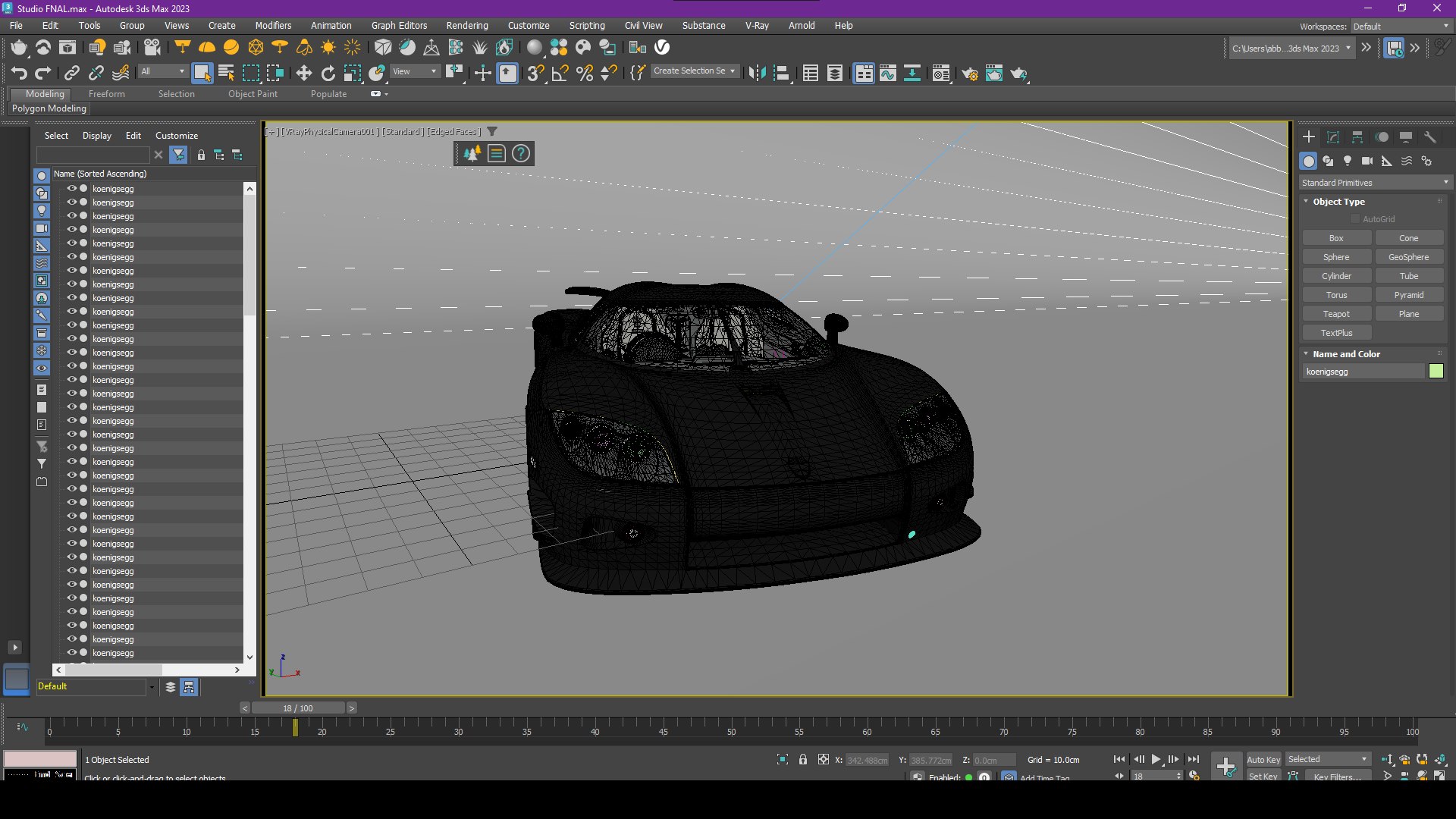Select the Shapes category in Create panel
1456x819 pixels.
1328,161
